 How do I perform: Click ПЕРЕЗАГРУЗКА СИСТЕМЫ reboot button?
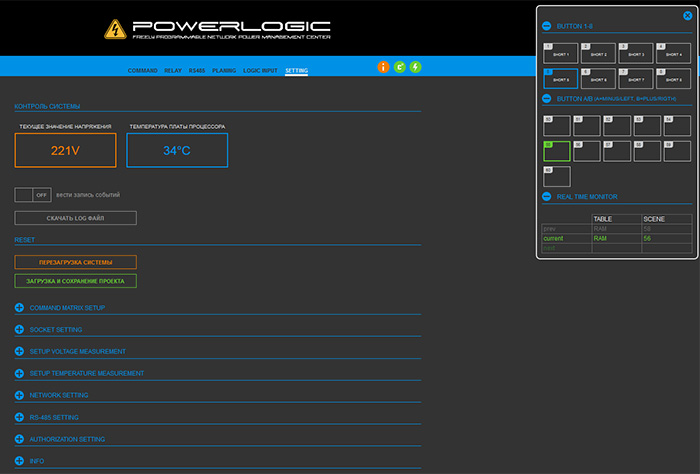pyautogui.click(x=75, y=262)
